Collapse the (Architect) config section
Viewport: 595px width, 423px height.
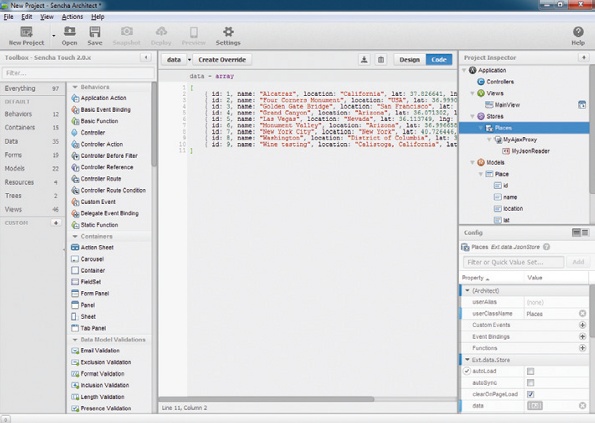pyautogui.click(x=468, y=291)
